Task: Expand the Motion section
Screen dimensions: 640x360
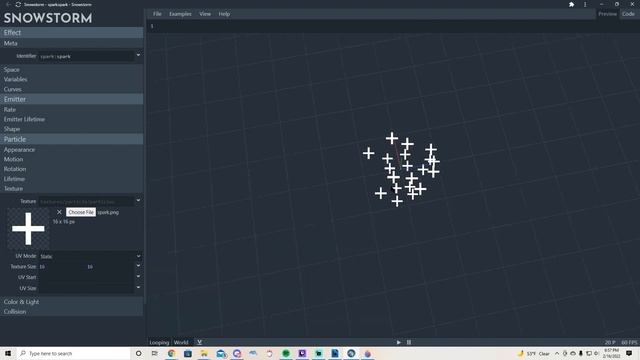Action: click(71, 160)
